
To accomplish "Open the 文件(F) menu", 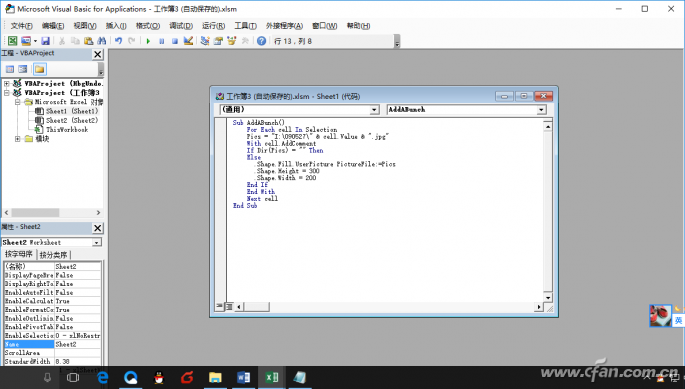I will pyautogui.click(x=21, y=26).
